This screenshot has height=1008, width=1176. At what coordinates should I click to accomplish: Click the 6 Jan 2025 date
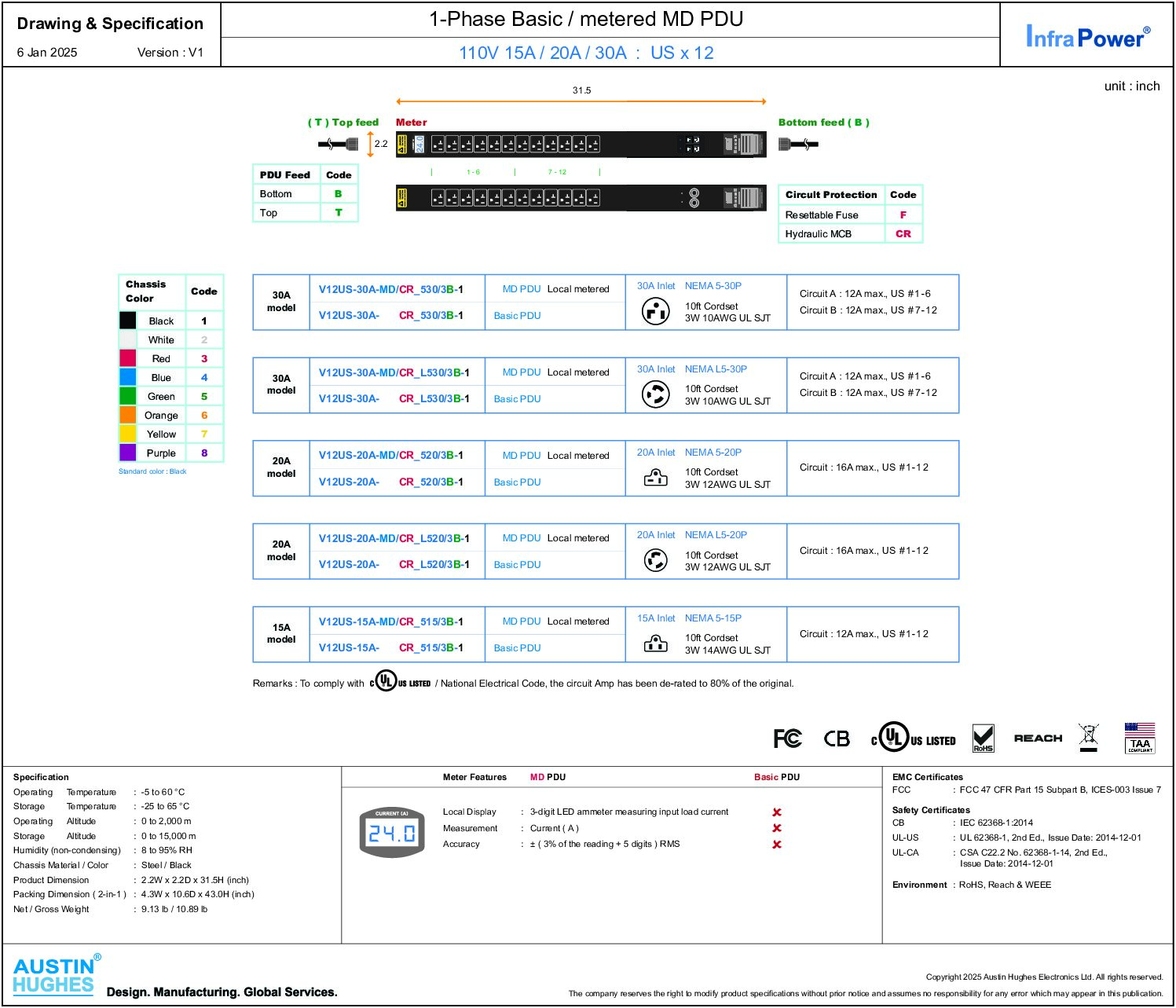[x=47, y=53]
